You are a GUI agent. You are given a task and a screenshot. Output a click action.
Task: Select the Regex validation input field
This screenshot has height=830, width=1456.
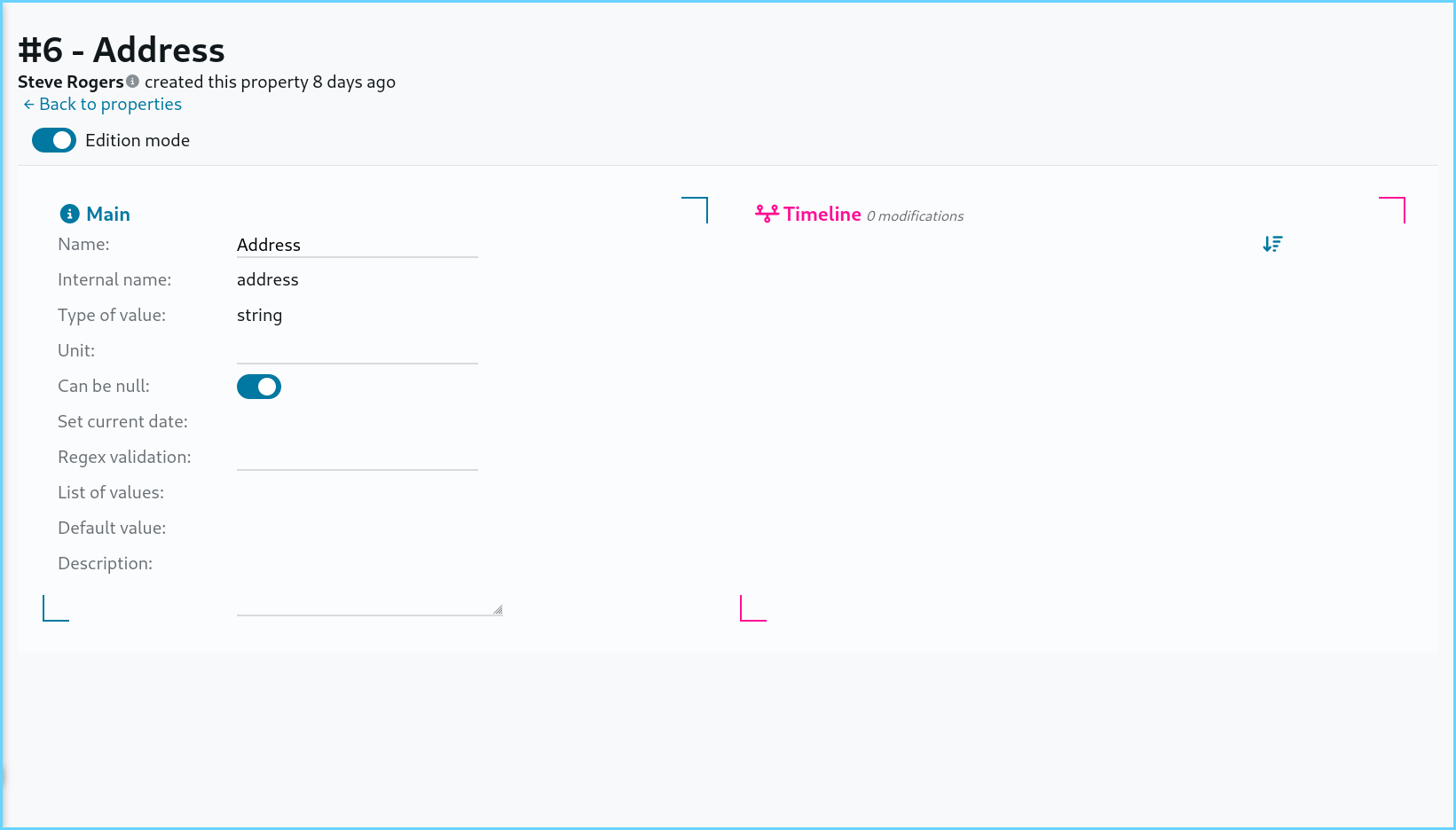coord(357,458)
